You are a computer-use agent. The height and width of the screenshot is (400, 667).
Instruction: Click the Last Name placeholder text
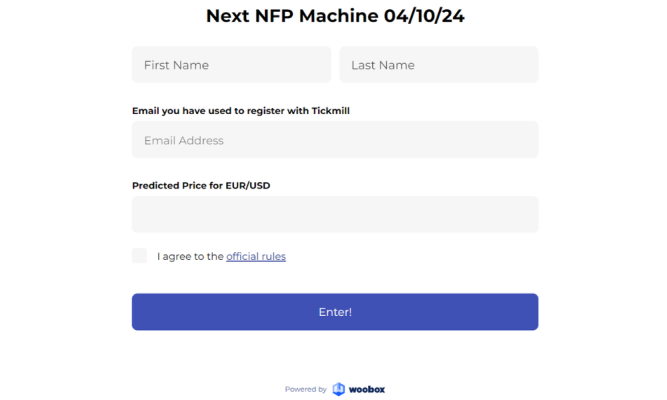point(383,65)
